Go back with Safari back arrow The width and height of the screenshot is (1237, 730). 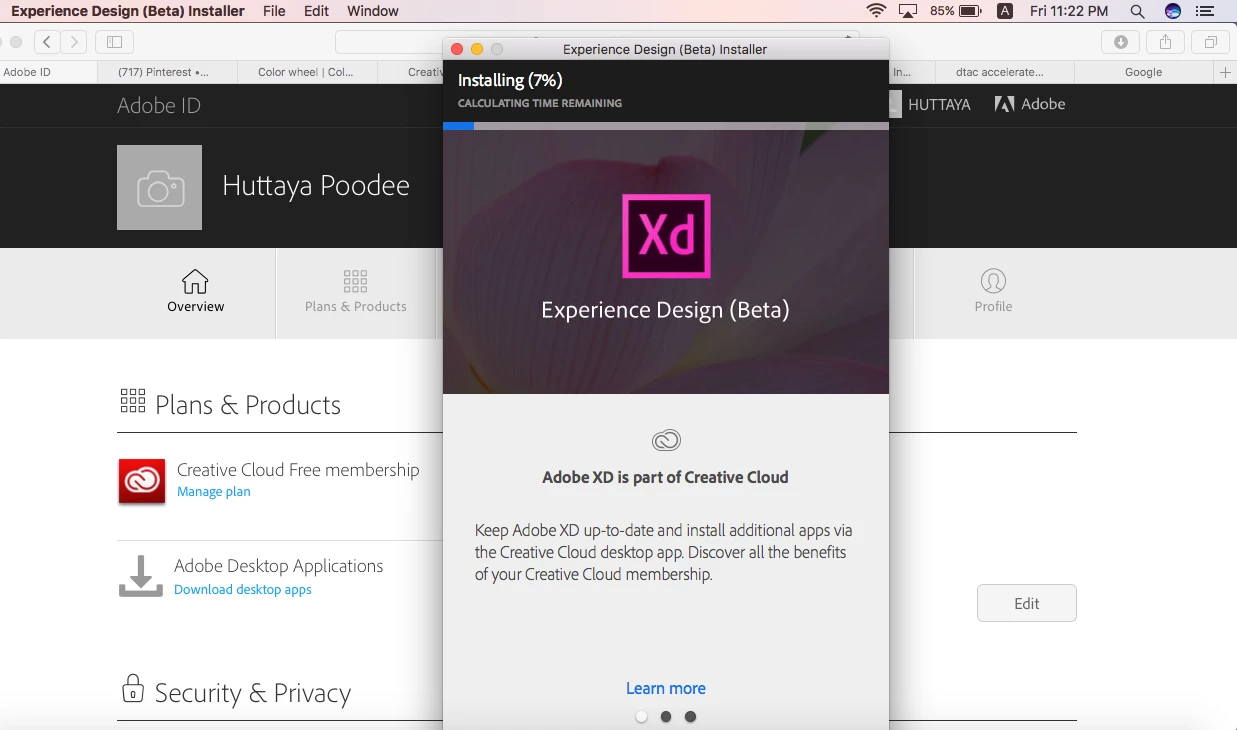point(47,42)
